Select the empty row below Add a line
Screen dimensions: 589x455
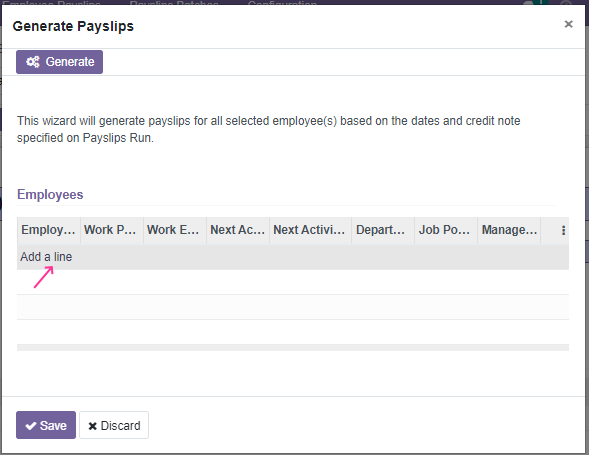click(293, 282)
